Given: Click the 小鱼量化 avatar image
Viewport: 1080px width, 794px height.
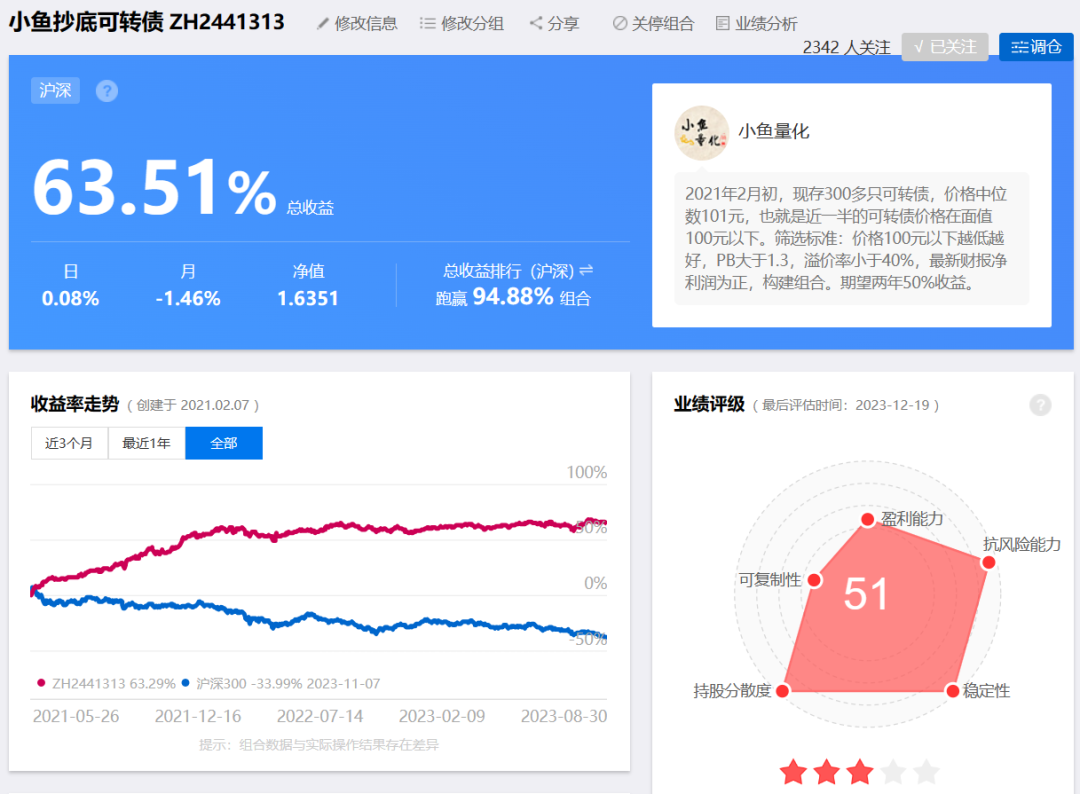Looking at the screenshot, I should [x=701, y=133].
